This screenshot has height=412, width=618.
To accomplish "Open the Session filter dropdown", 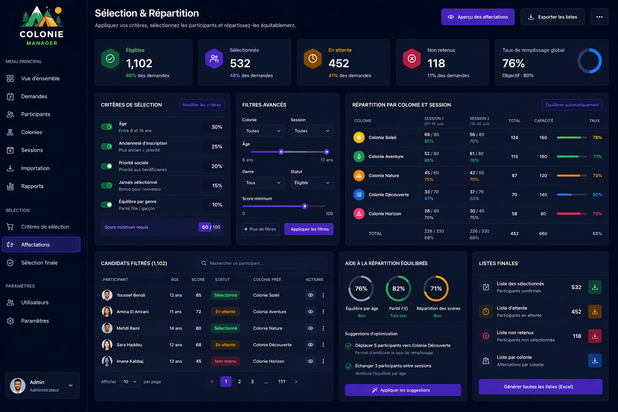I will click(x=312, y=131).
